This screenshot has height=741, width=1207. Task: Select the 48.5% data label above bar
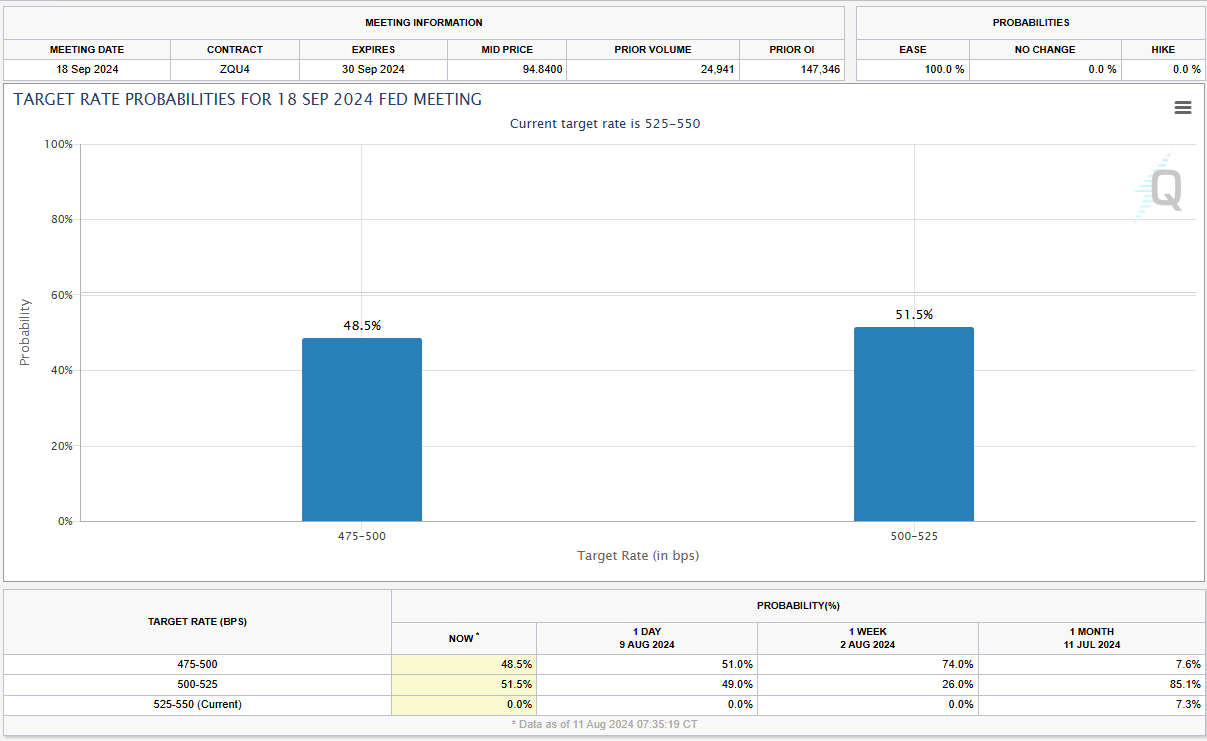(x=362, y=326)
